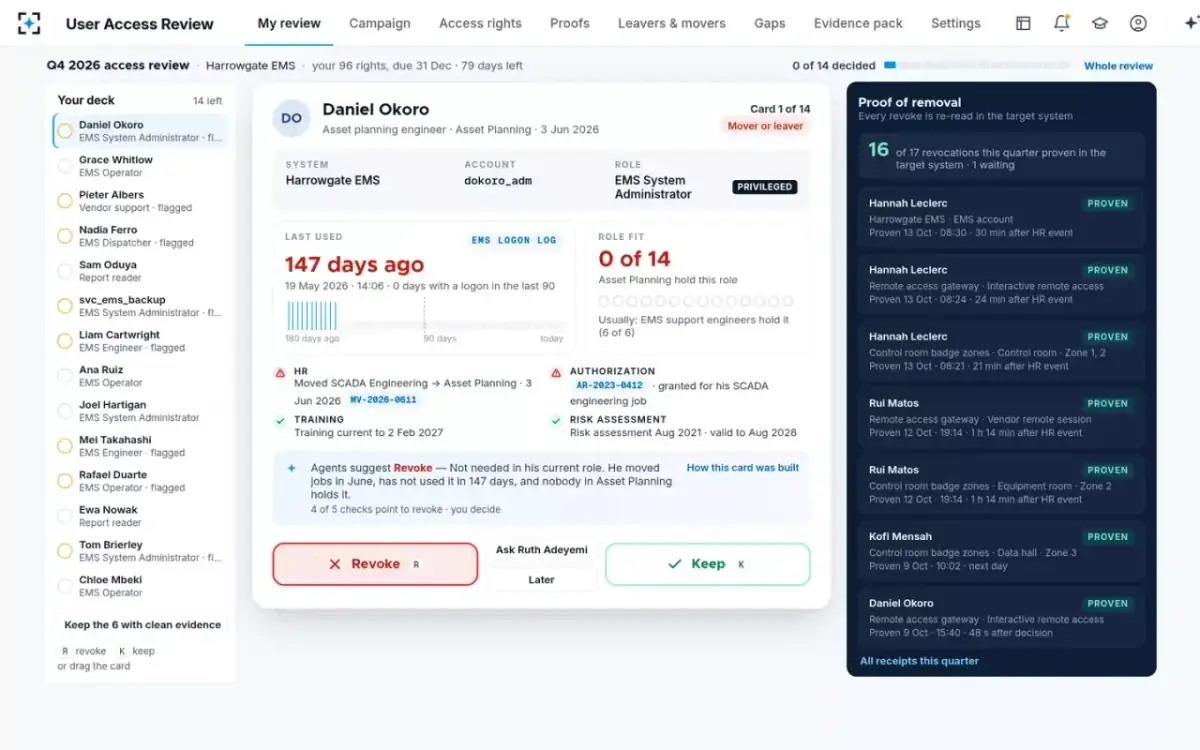Image resolution: width=1200 pixels, height=750 pixels.
Task: Open the user account profile icon
Action: click(x=1138, y=23)
